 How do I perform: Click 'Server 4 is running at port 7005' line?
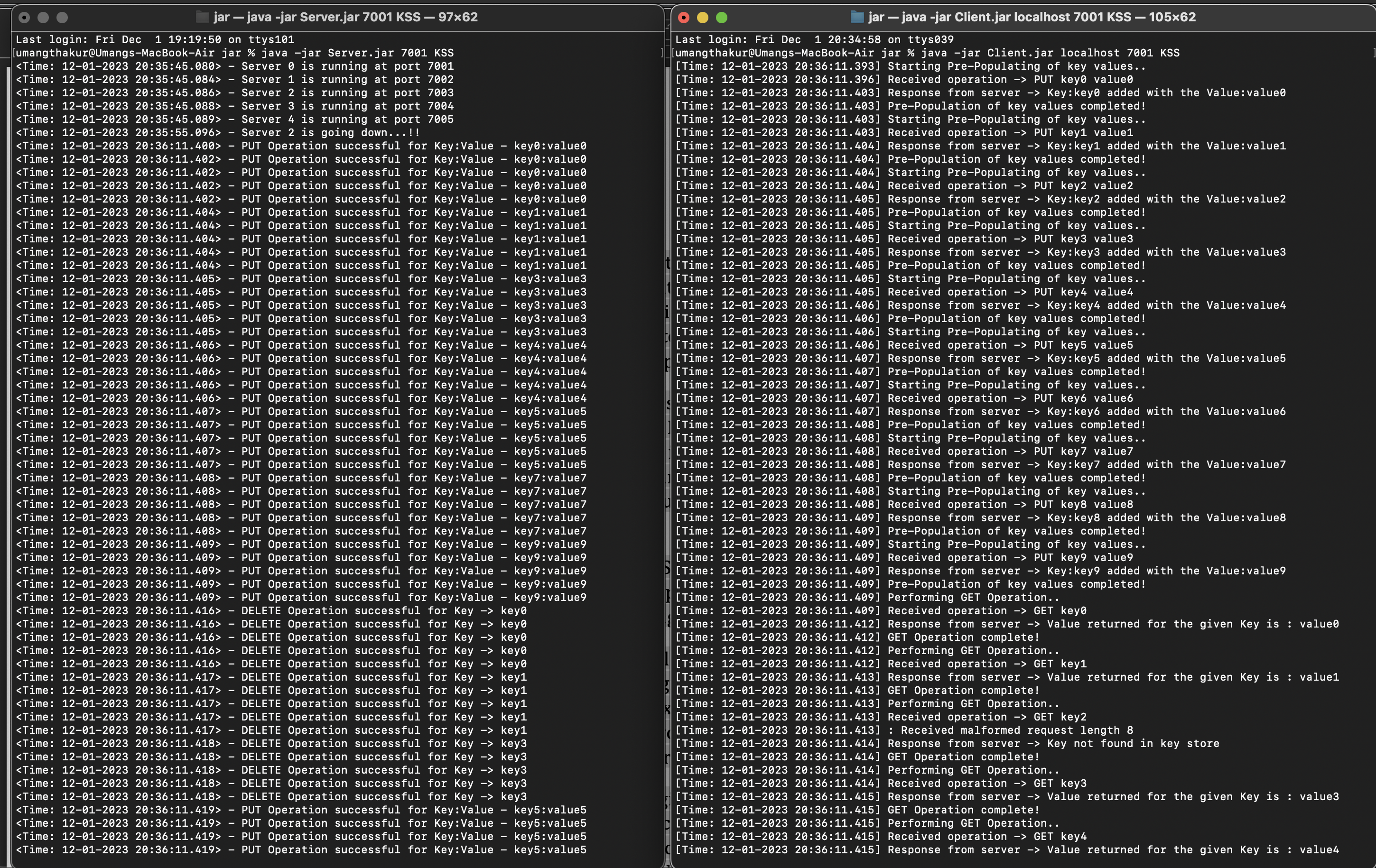(235, 119)
